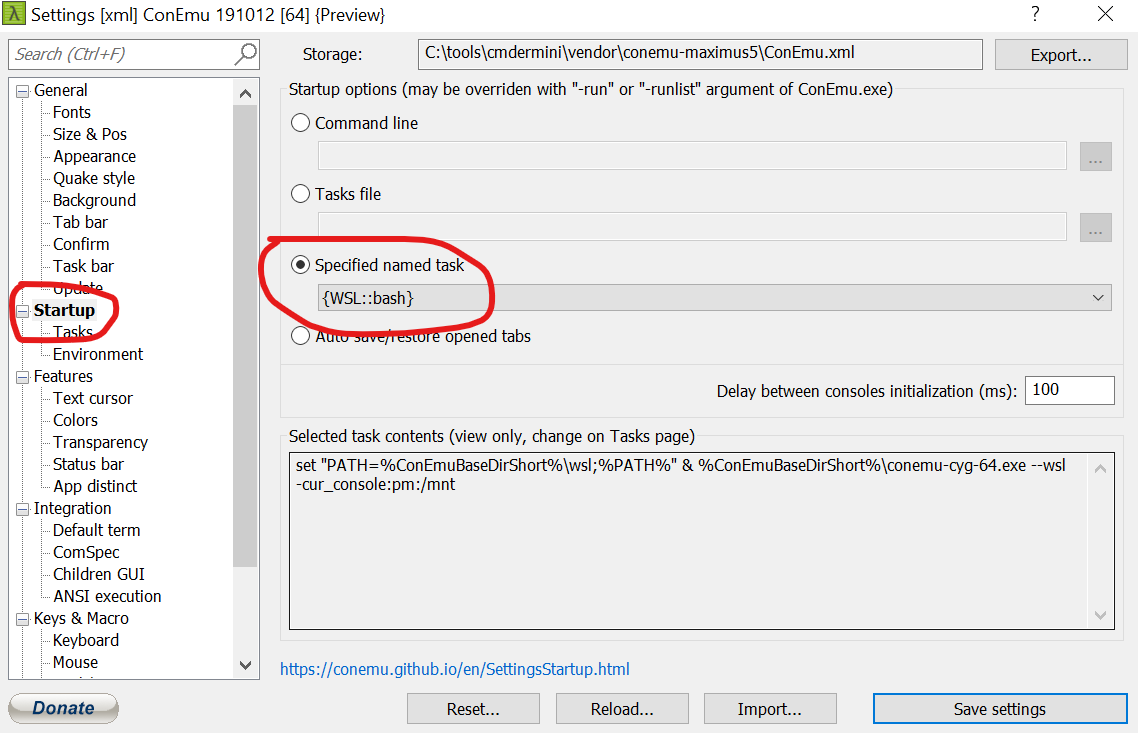The width and height of the screenshot is (1138, 733).
Task: Click the help question mark icon
Action: [x=1035, y=15]
